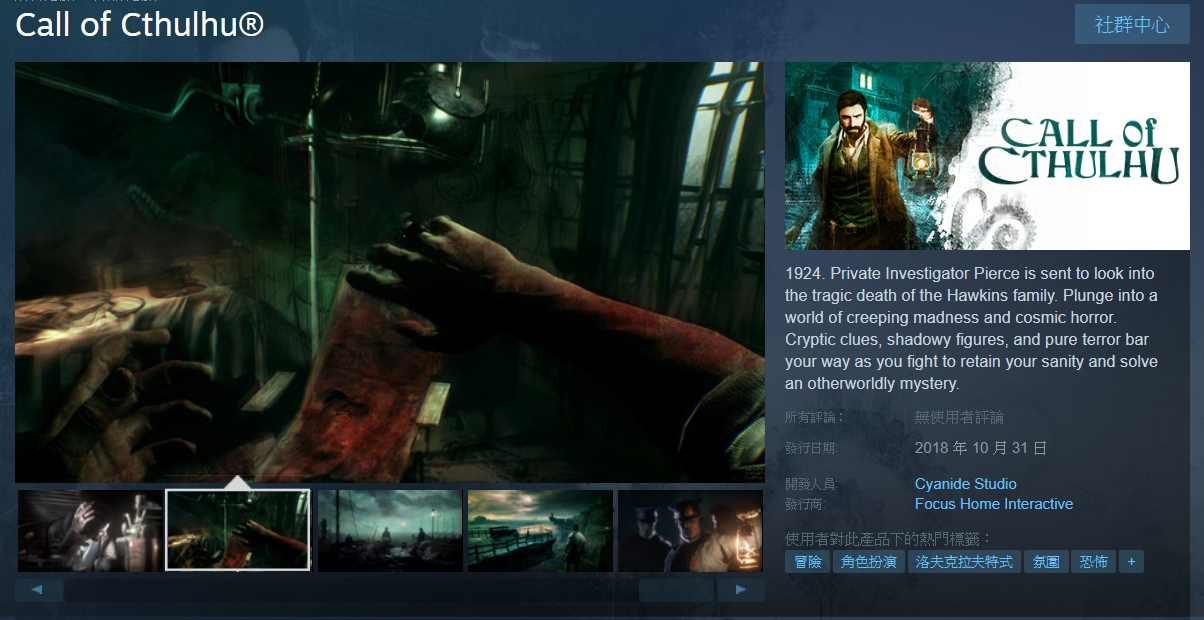The height and width of the screenshot is (620, 1204).
Task: Select the dark foggy harbor thumbnail
Action: click(x=390, y=530)
